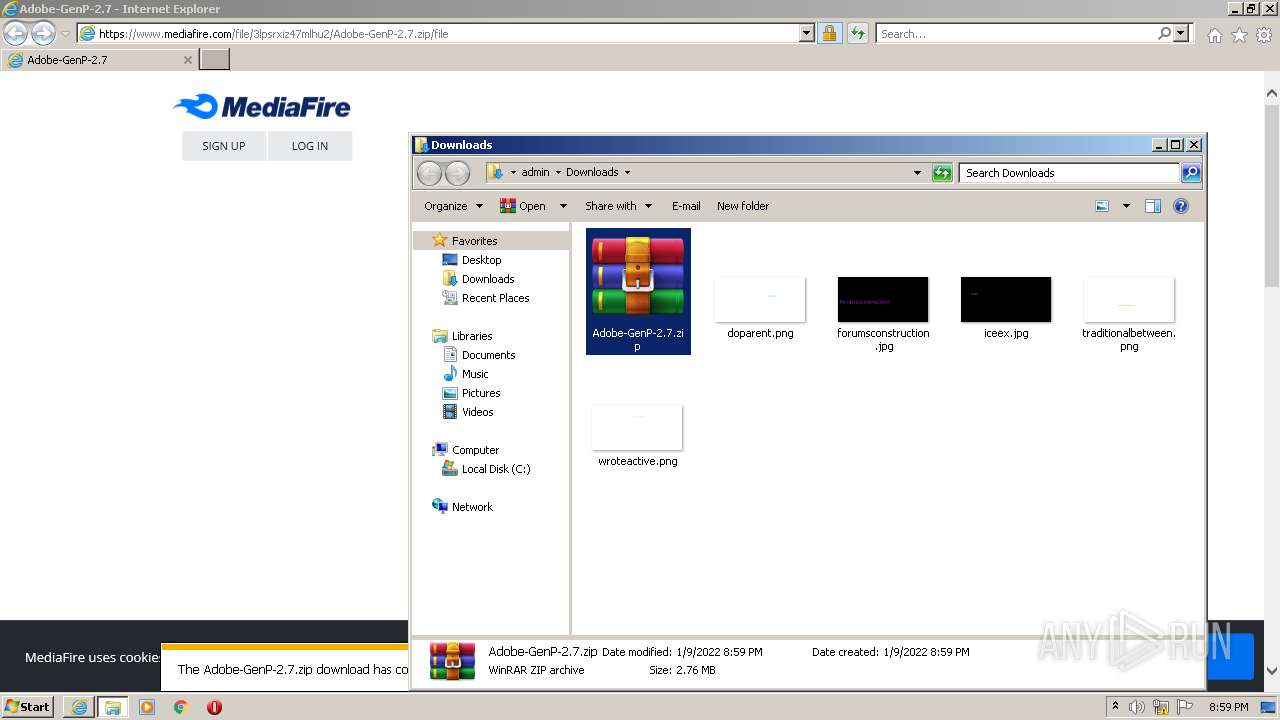Open the IE tools gear icon
This screenshot has width=1280, height=720.
[1264, 35]
